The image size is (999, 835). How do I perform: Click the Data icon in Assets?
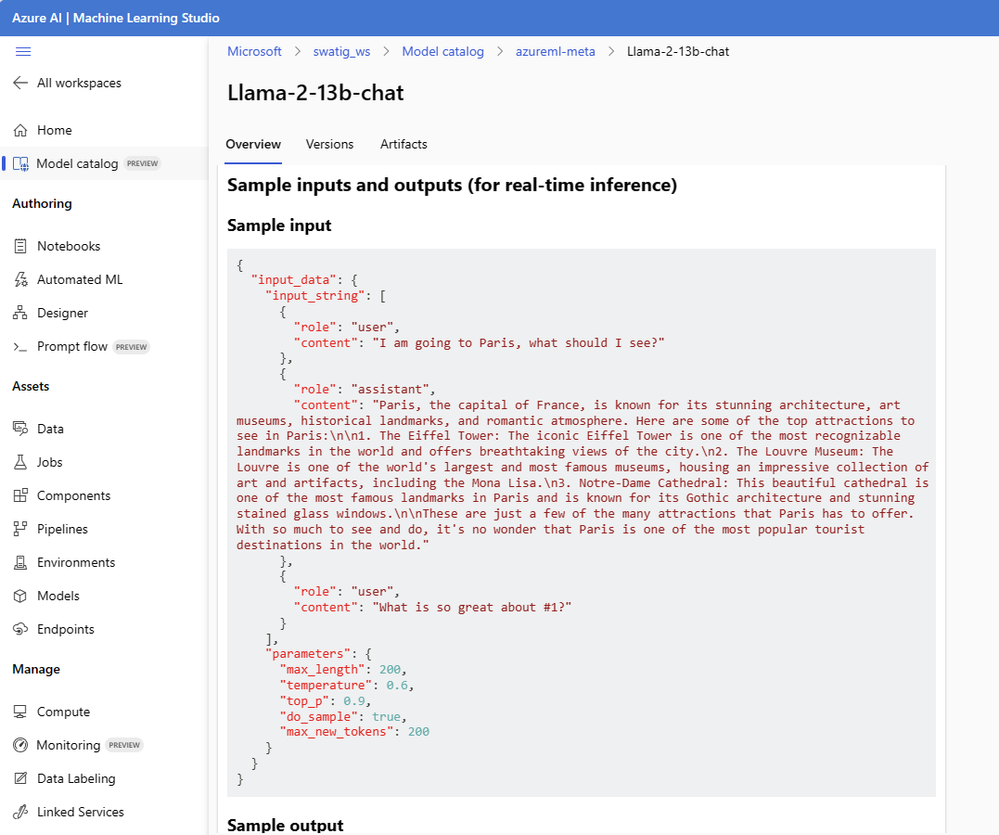tap(20, 429)
